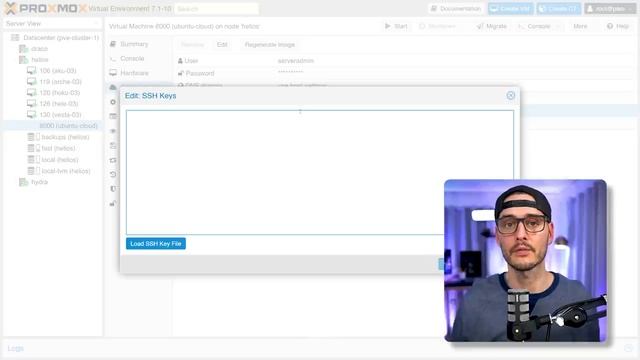This screenshot has width=640, height=360.
Task: Open the Cloud-Init section cloud icon
Action: coord(113,87)
